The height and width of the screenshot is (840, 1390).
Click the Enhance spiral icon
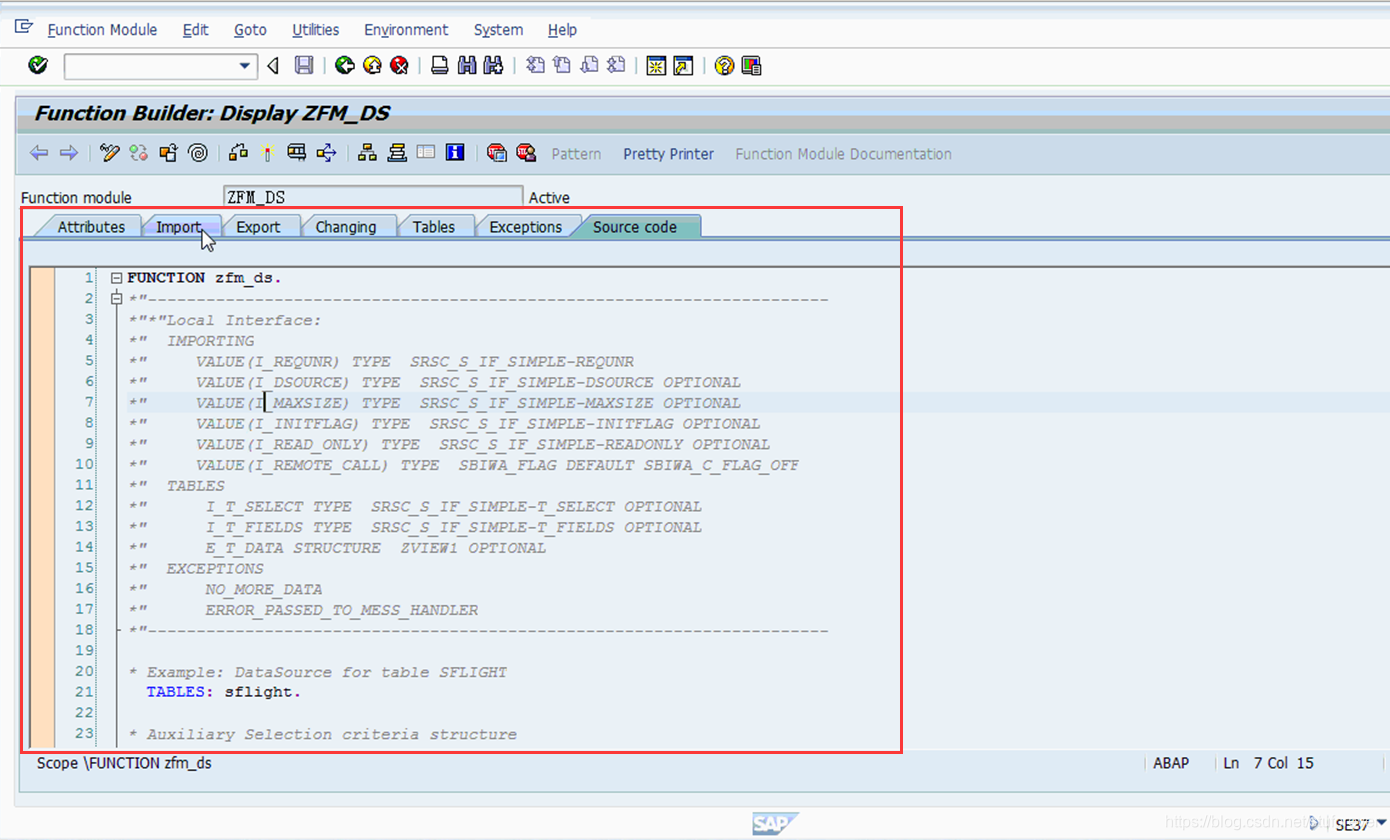(197, 153)
